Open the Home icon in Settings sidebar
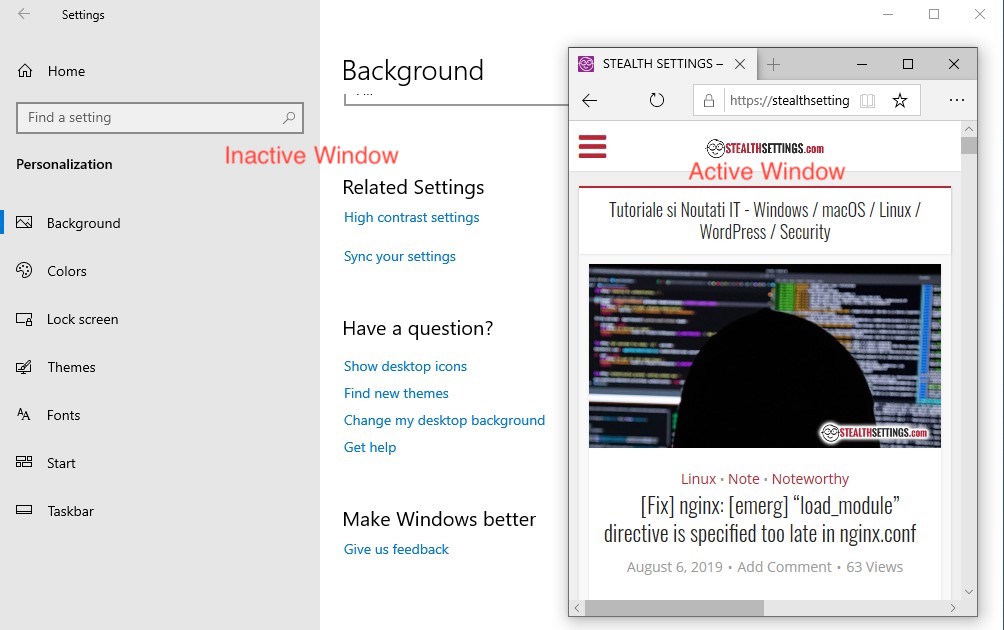The image size is (1004, 630). (25, 70)
